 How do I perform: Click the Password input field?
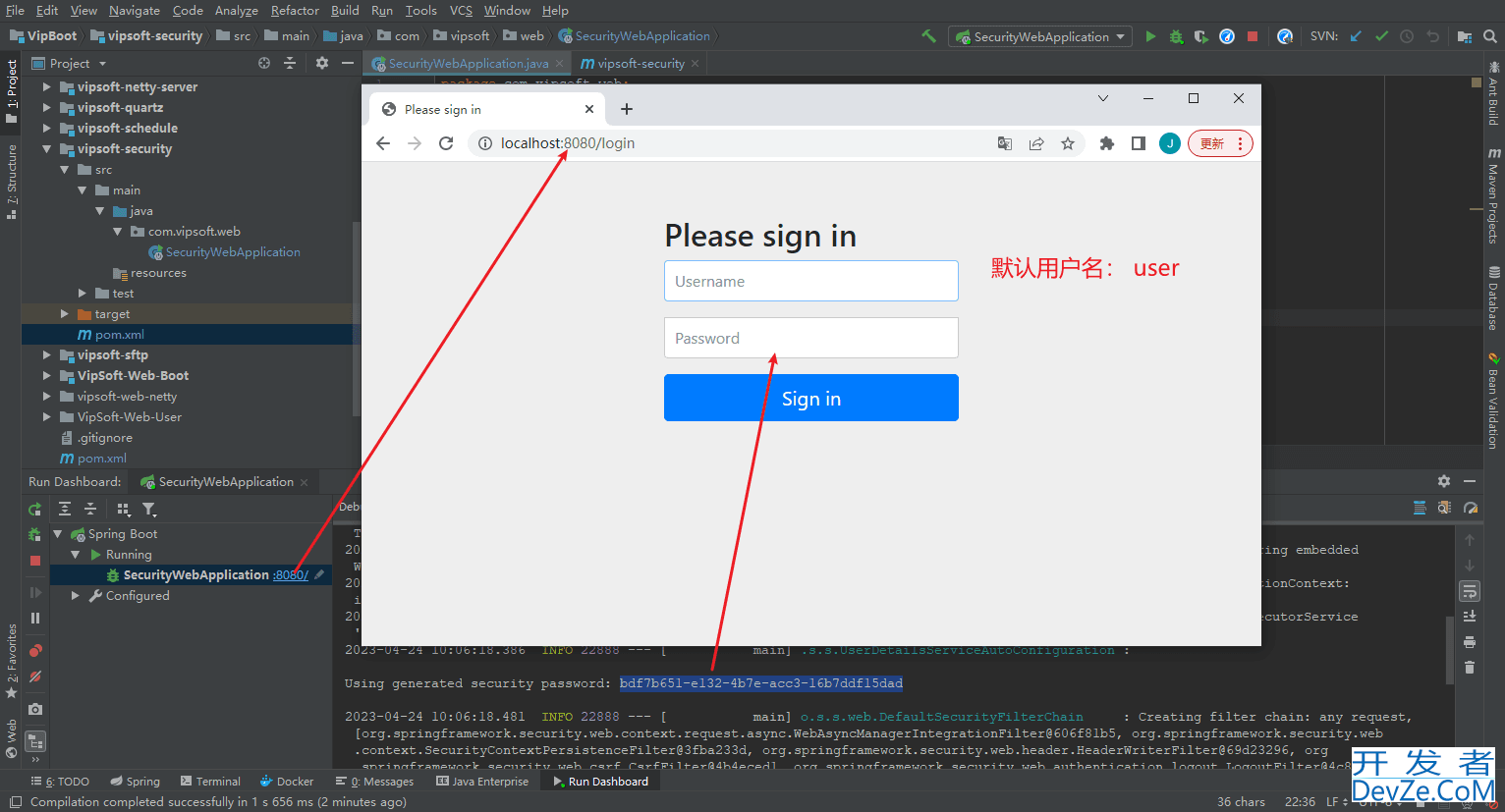point(811,338)
